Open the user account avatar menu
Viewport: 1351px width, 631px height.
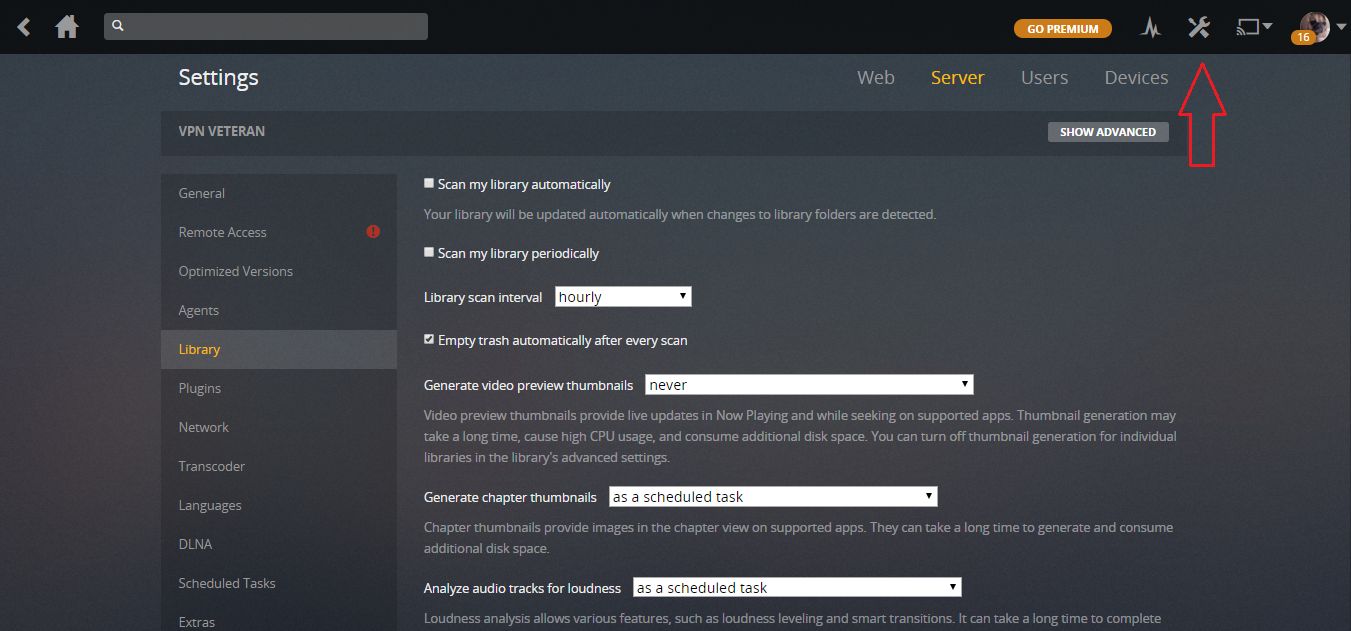click(x=1314, y=25)
